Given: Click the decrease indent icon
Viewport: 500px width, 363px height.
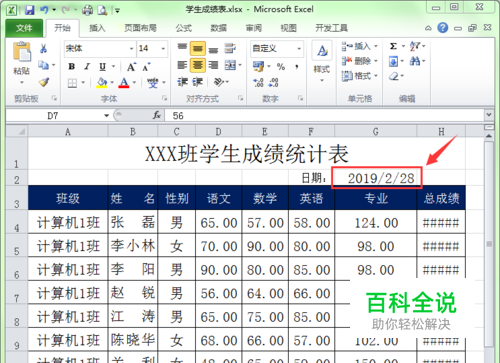Looking at the screenshot, I should click(182, 82).
